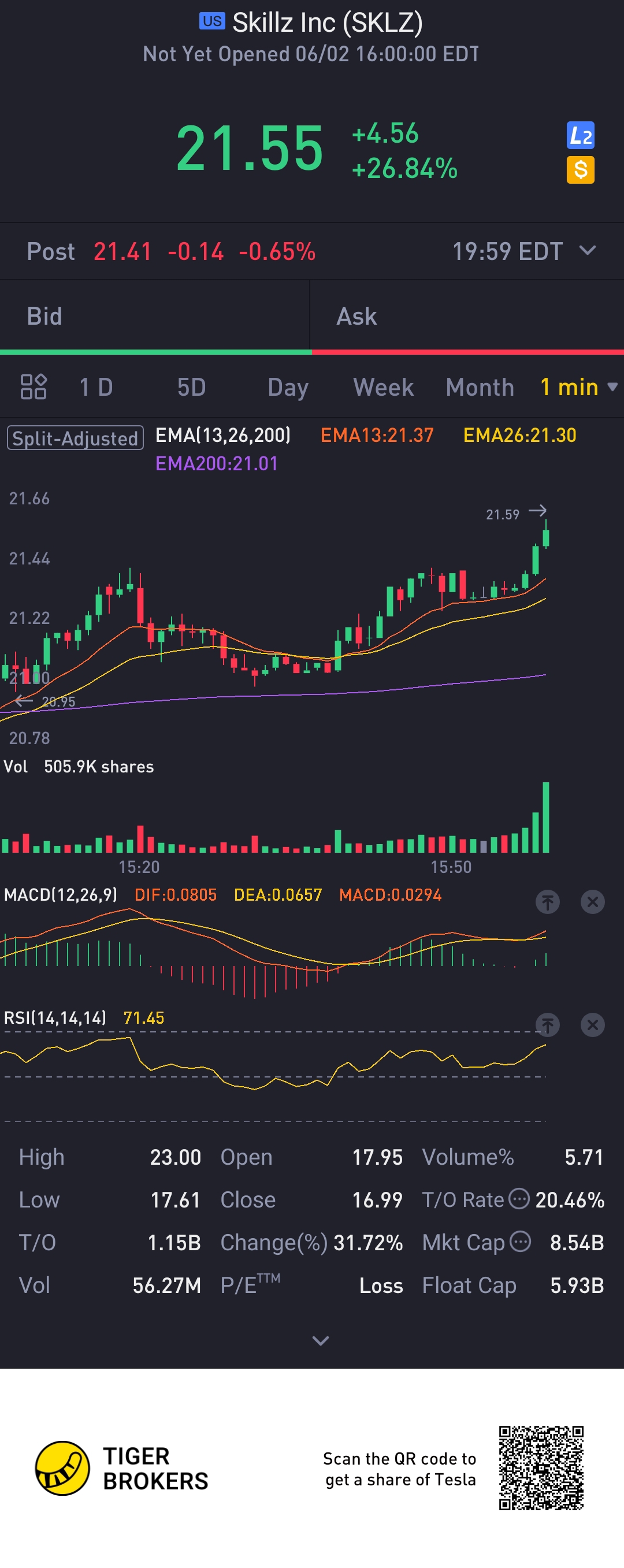Open the Mkt Cap info icon

pos(520,1241)
